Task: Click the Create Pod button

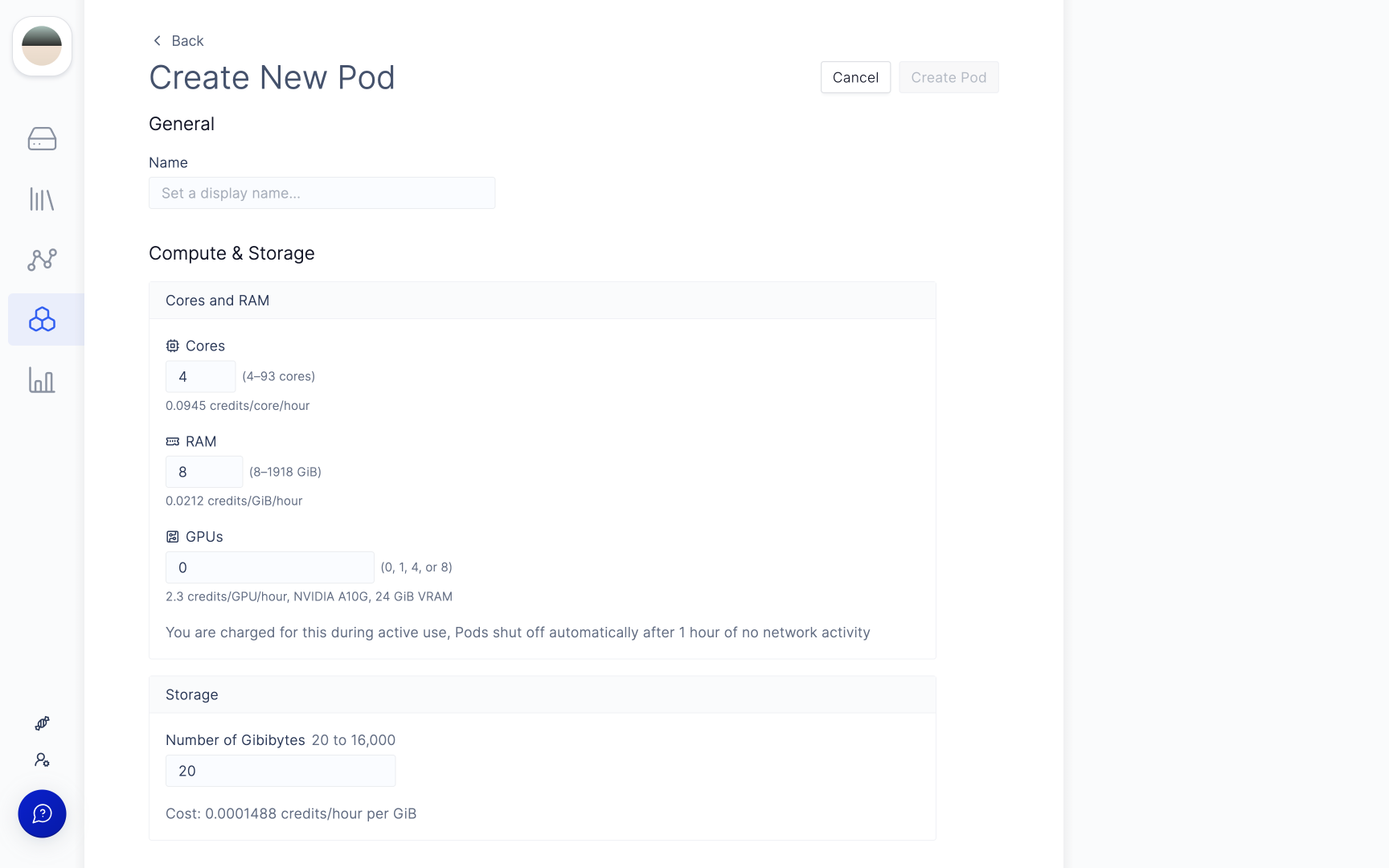Action: (x=949, y=77)
